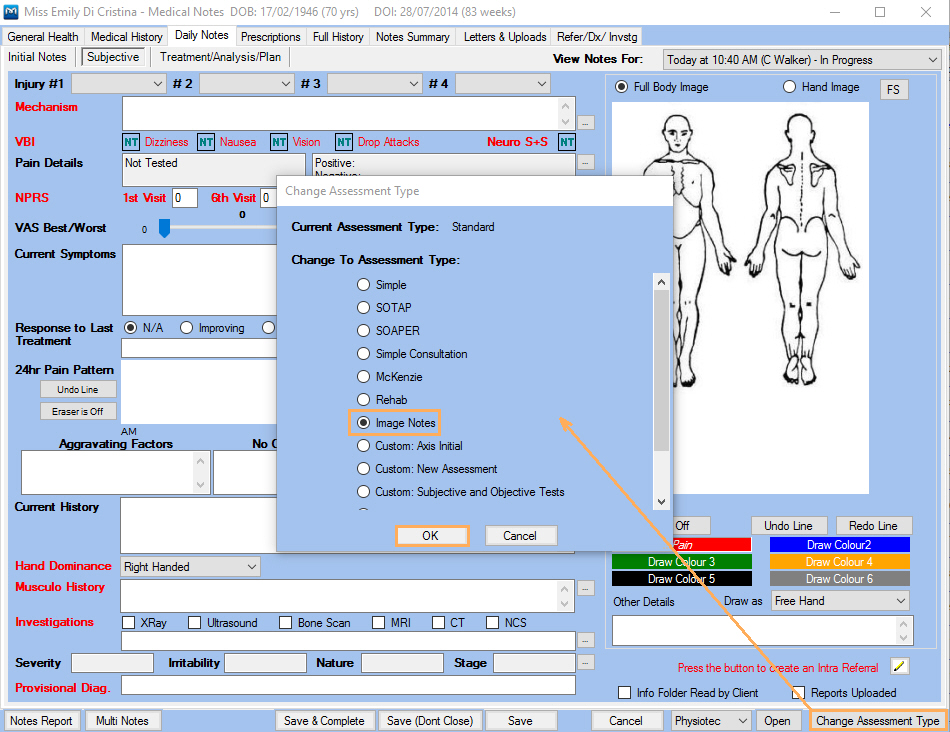950x732 pixels.
Task: Open the Severity row ellipsis button
Action: (x=585, y=662)
